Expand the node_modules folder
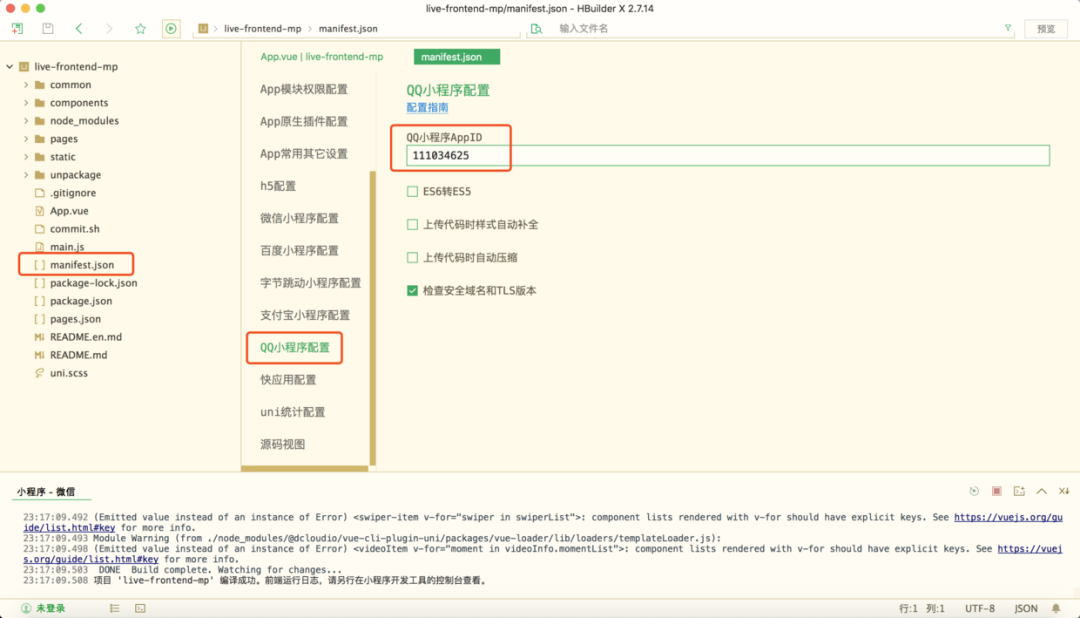Image resolution: width=1080 pixels, height=618 pixels. point(26,121)
